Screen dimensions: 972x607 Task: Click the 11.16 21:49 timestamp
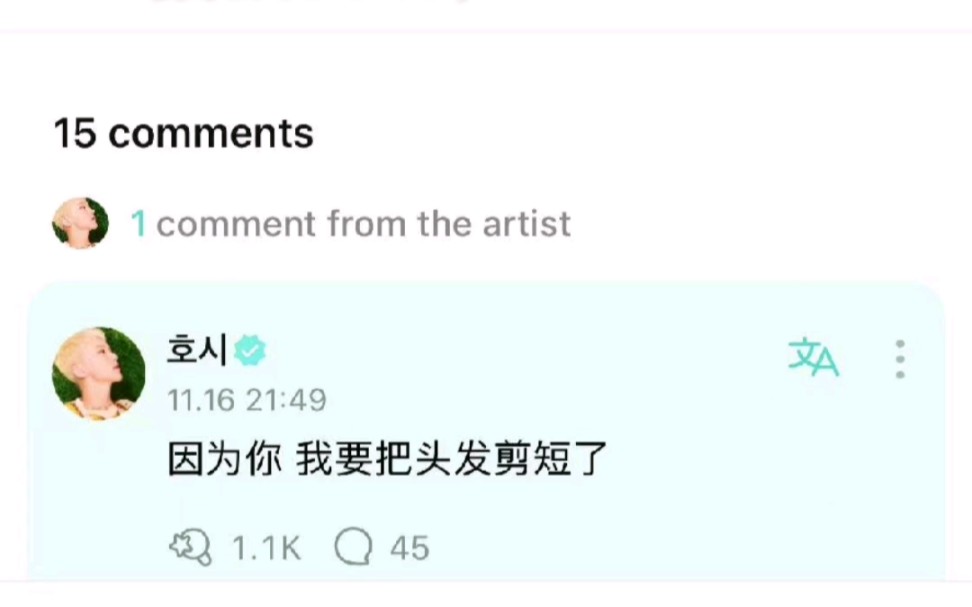[x=246, y=401]
